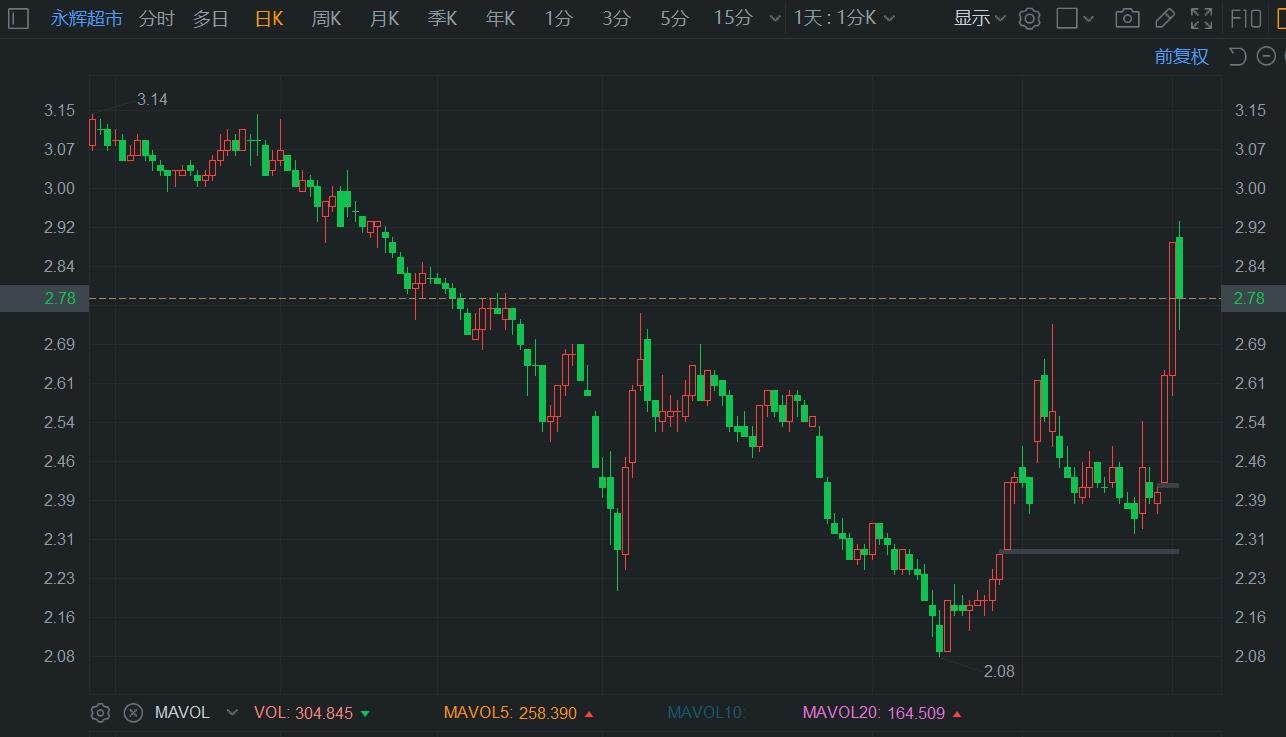
Task: Switch to 1分 one-minute chart
Action: tap(558, 18)
